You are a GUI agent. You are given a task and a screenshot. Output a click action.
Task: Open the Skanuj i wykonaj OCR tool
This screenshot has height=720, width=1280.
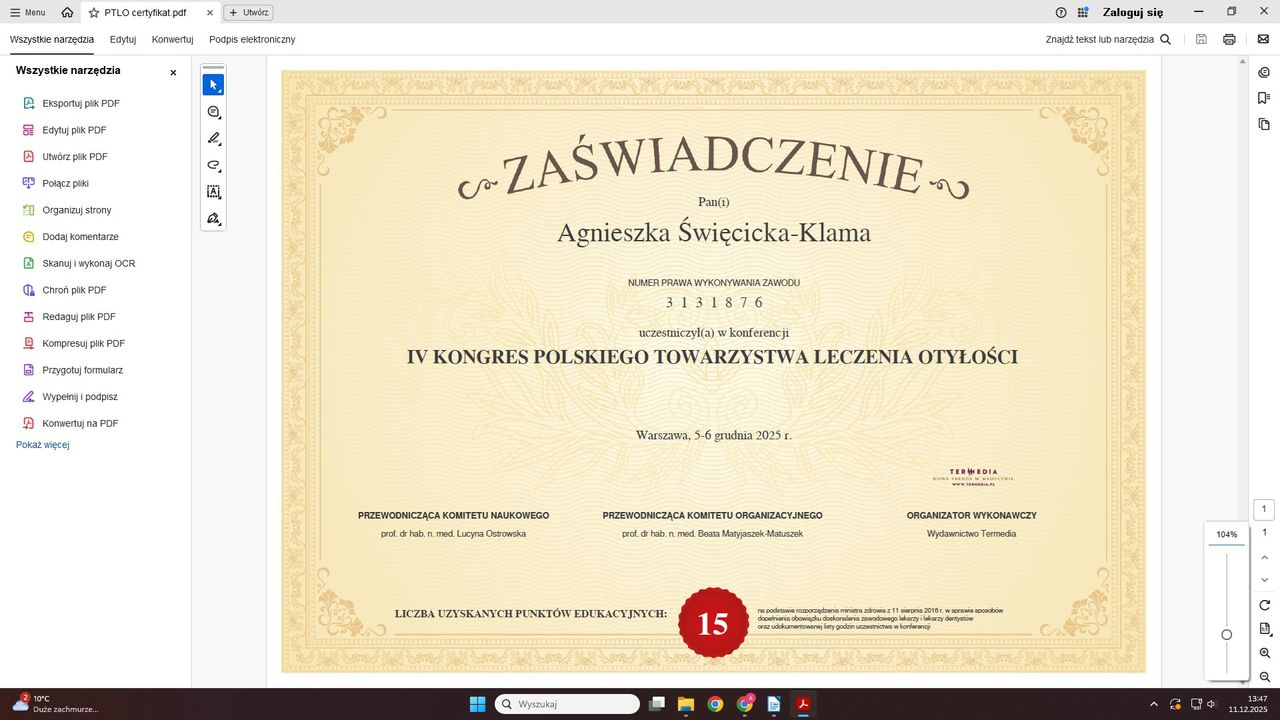coord(88,263)
